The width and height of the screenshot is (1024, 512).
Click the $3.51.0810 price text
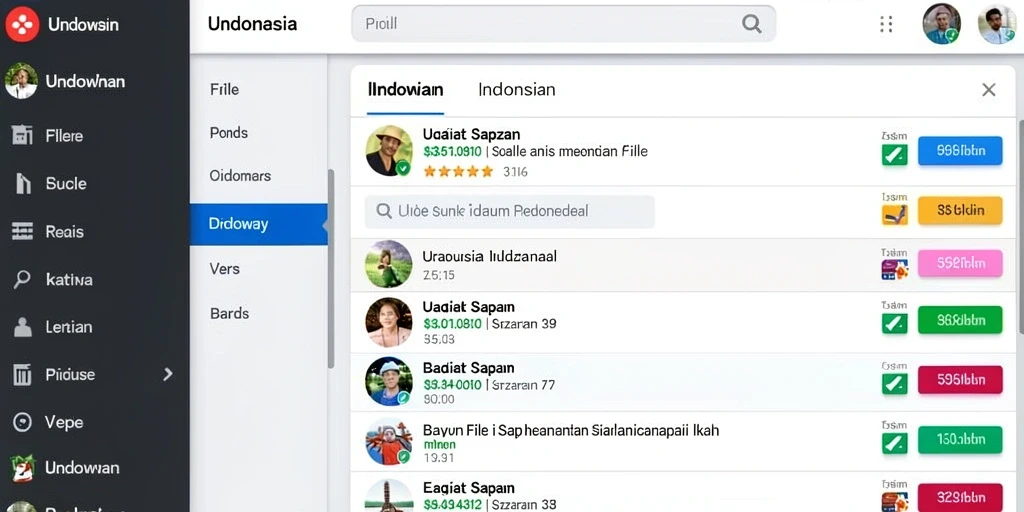coord(453,152)
